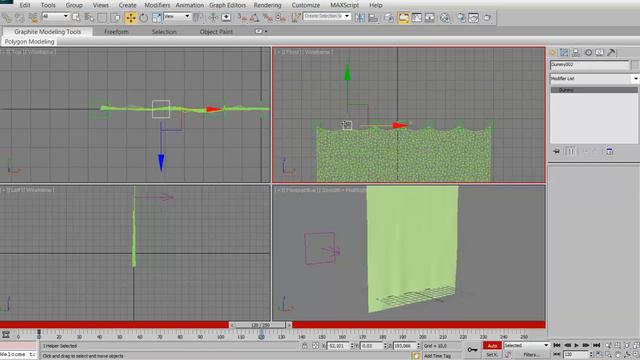Screen dimensions: 640x360
Task: Click the Mirror tool icon
Action: click(360, 18)
